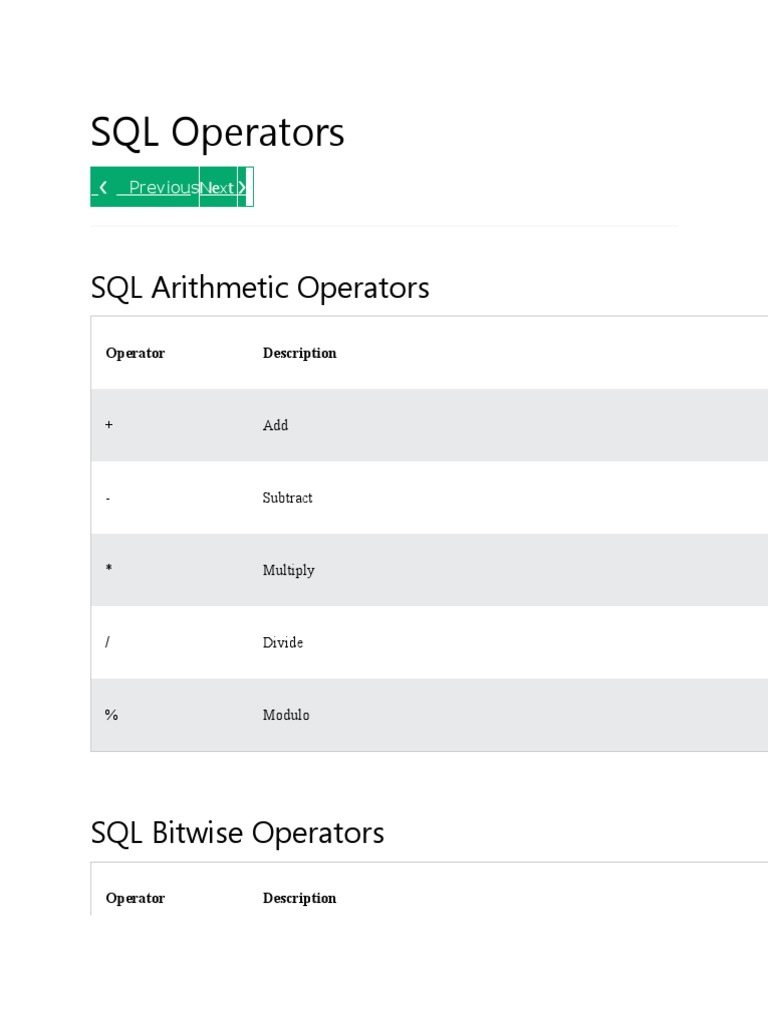
Task: Click the Previous navigation link
Action: 163,187
